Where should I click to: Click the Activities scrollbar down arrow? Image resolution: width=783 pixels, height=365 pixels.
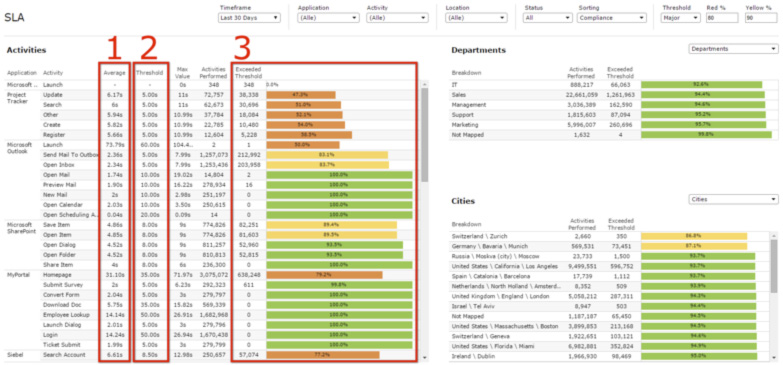point(424,358)
